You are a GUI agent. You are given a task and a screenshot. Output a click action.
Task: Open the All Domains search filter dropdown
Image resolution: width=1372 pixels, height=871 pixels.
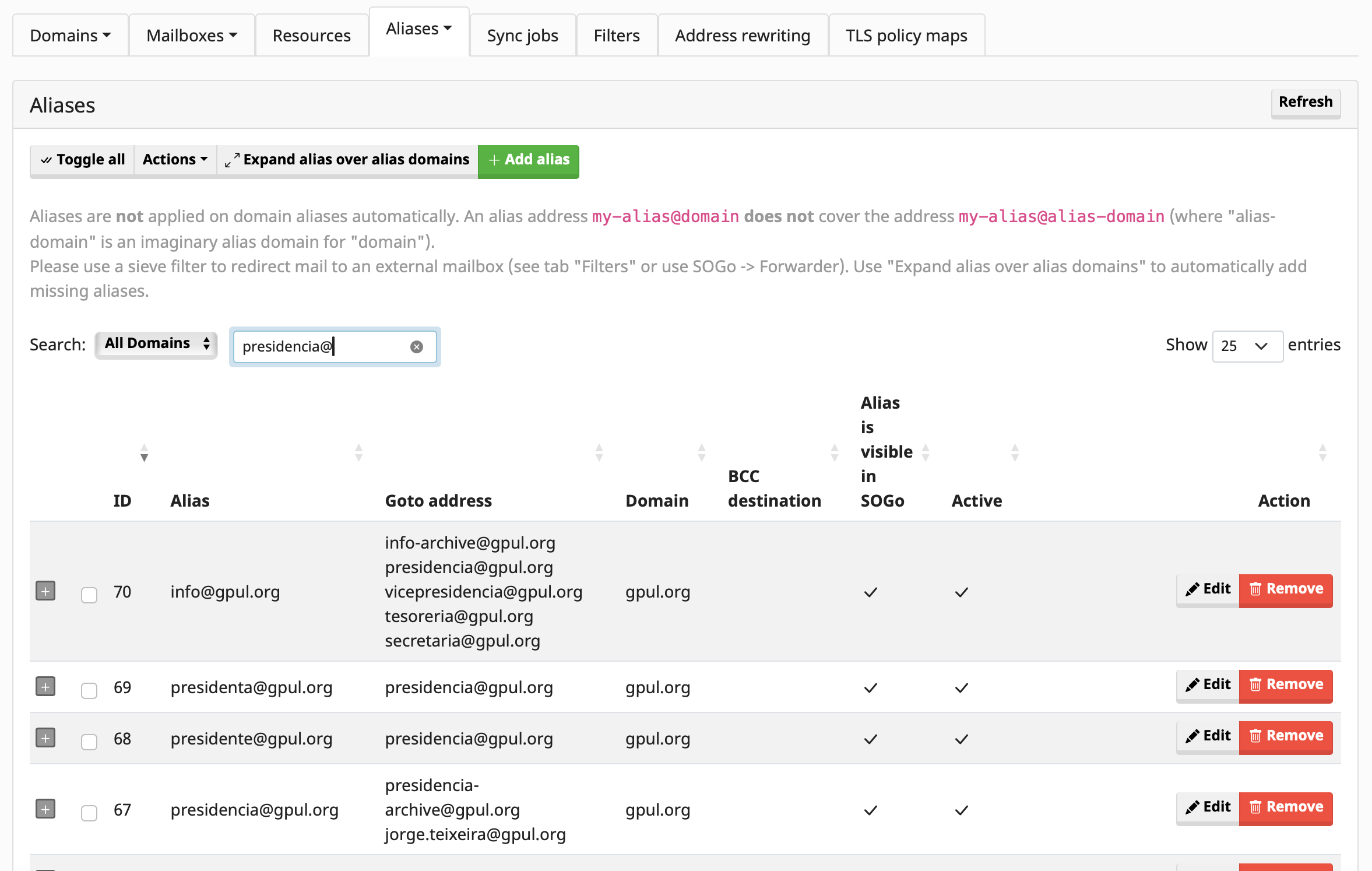point(156,344)
